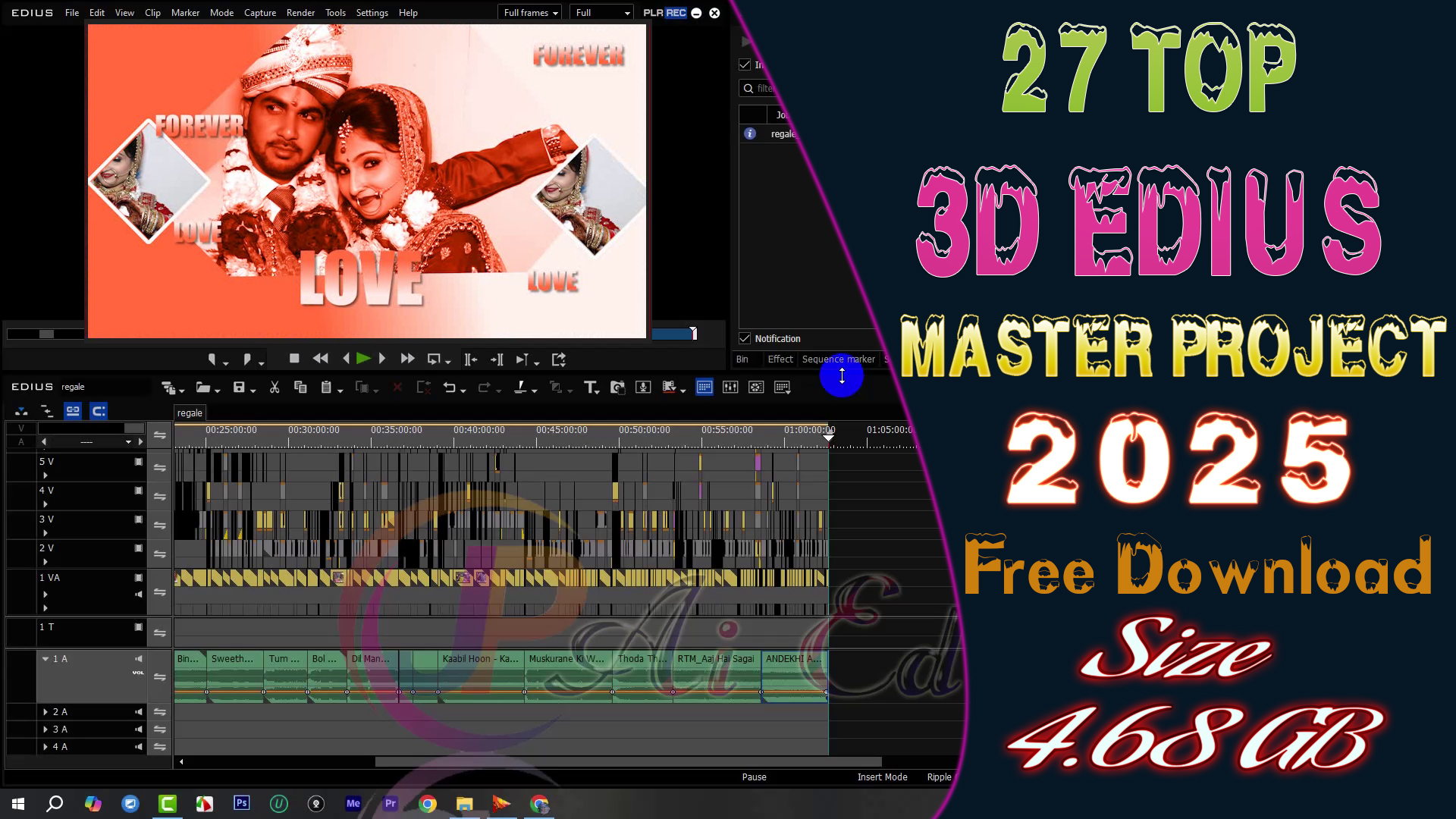Click the Save project disk icon
This screenshot has height=819, width=1456.
click(239, 388)
